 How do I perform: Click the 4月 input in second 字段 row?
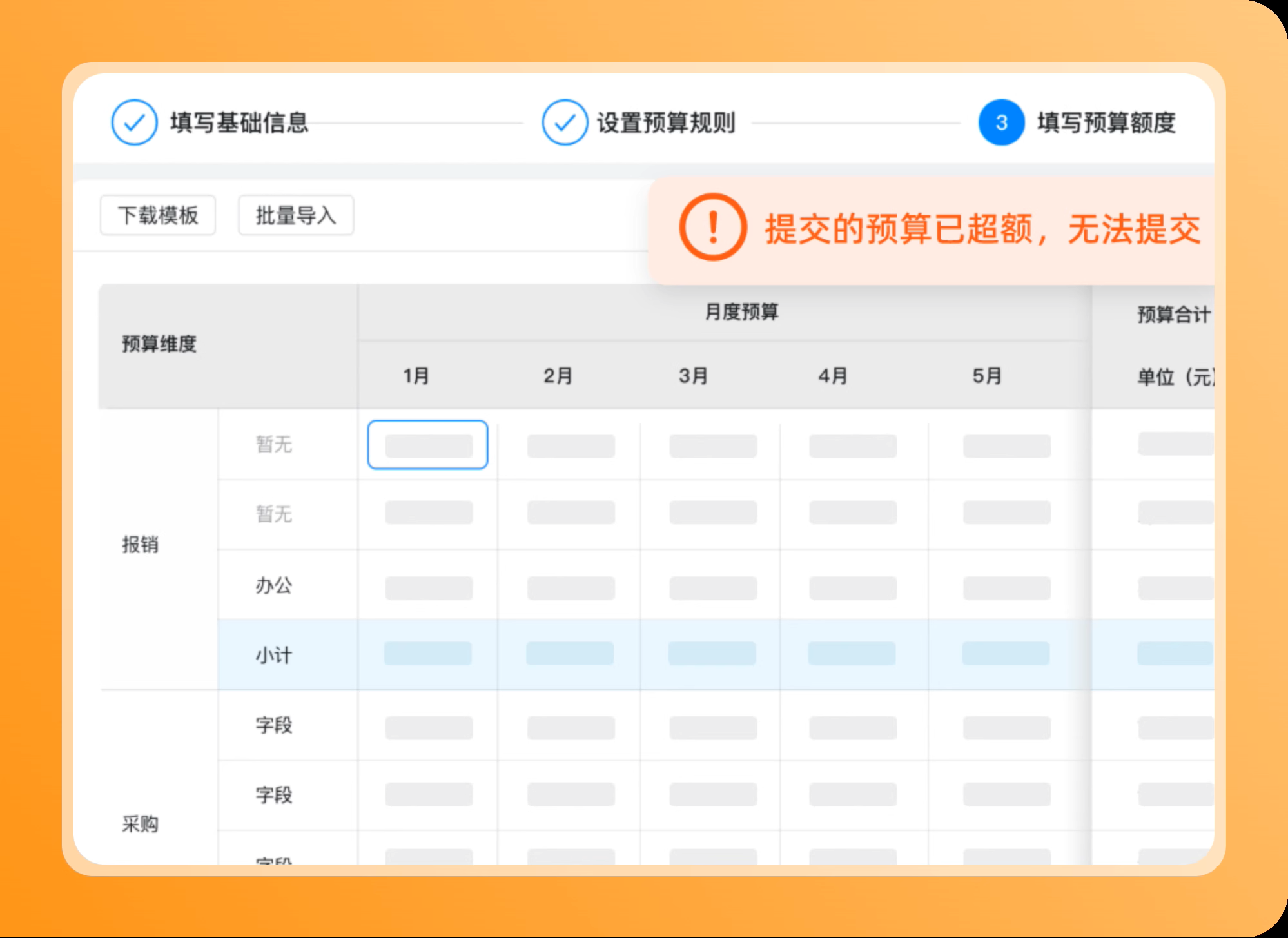tap(853, 794)
